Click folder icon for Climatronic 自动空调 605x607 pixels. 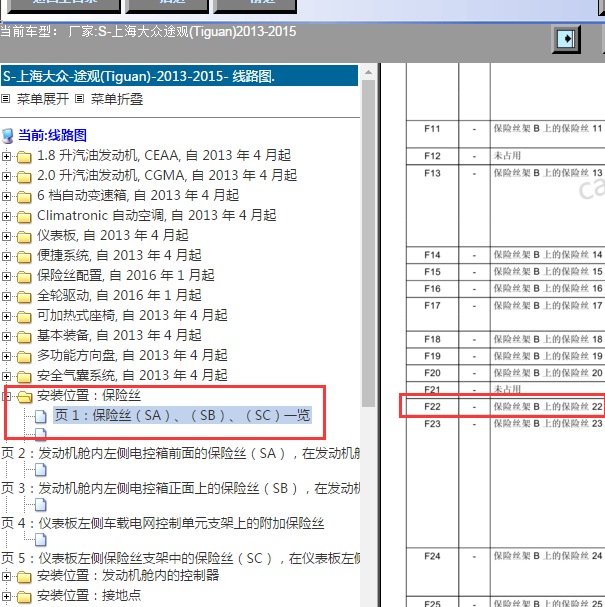click(x=24, y=217)
